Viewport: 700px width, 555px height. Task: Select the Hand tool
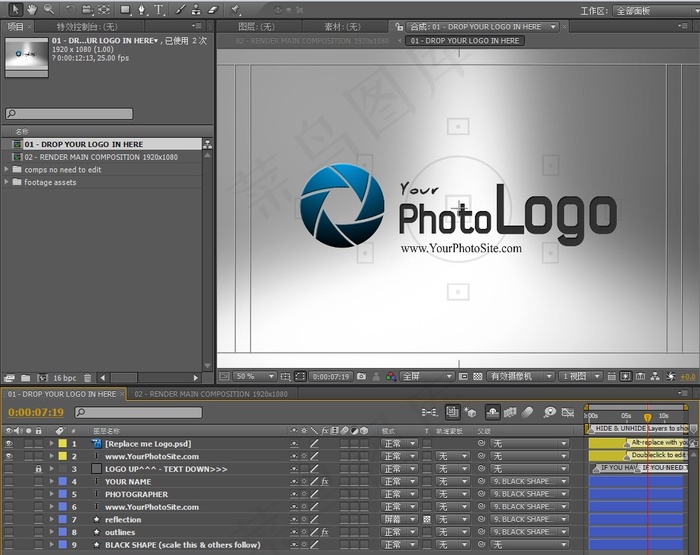(x=31, y=9)
